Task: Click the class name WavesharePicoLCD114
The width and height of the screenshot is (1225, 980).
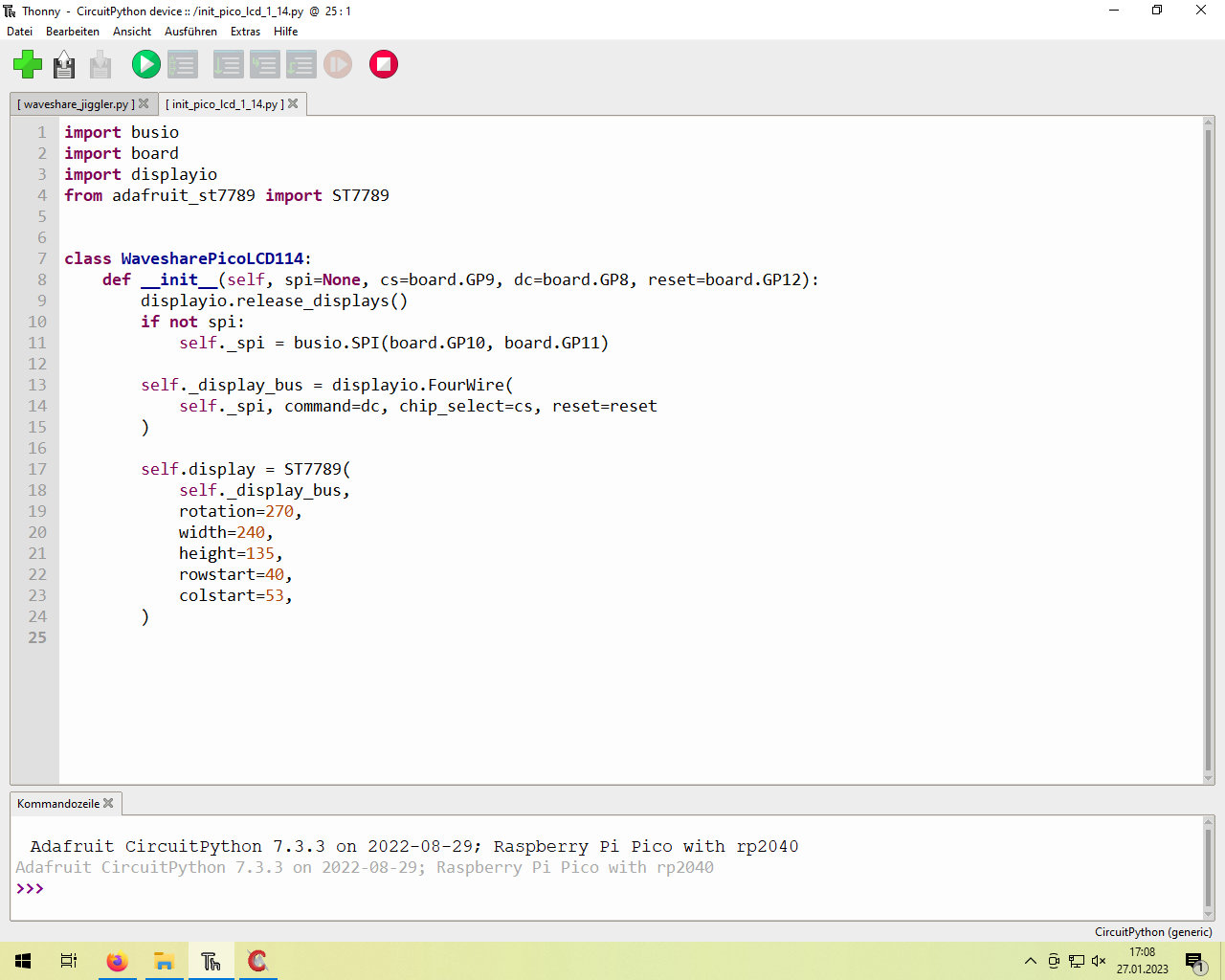Action: 212,258
